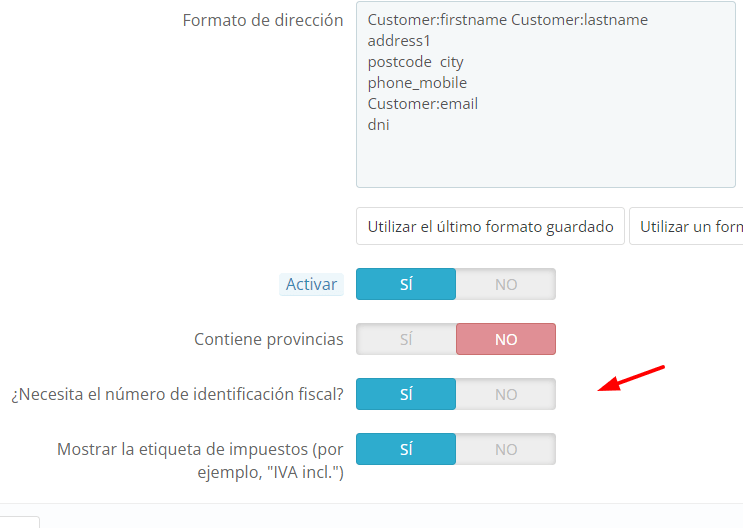The height and width of the screenshot is (528, 743).
Task: Click the address1 line in the format box
Action: pyautogui.click(x=399, y=41)
